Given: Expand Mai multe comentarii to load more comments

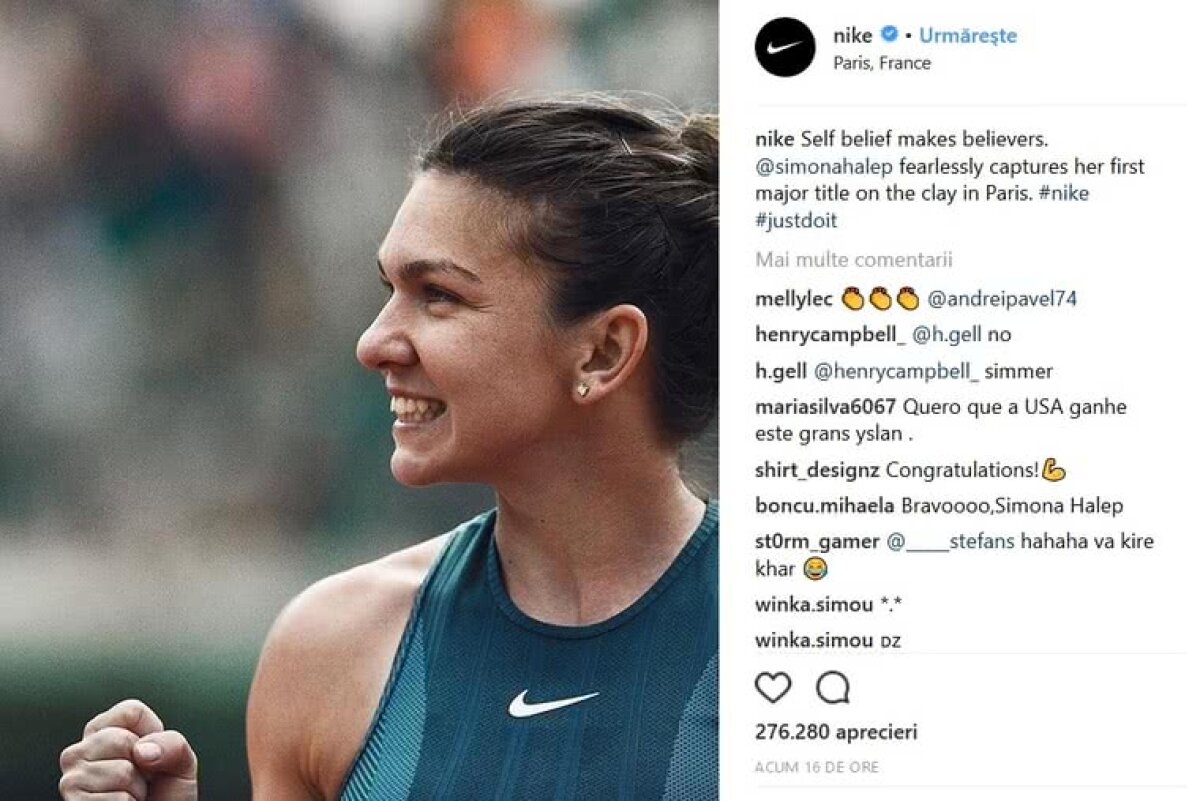Looking at the screenshot, I should (x=852, y=259).
